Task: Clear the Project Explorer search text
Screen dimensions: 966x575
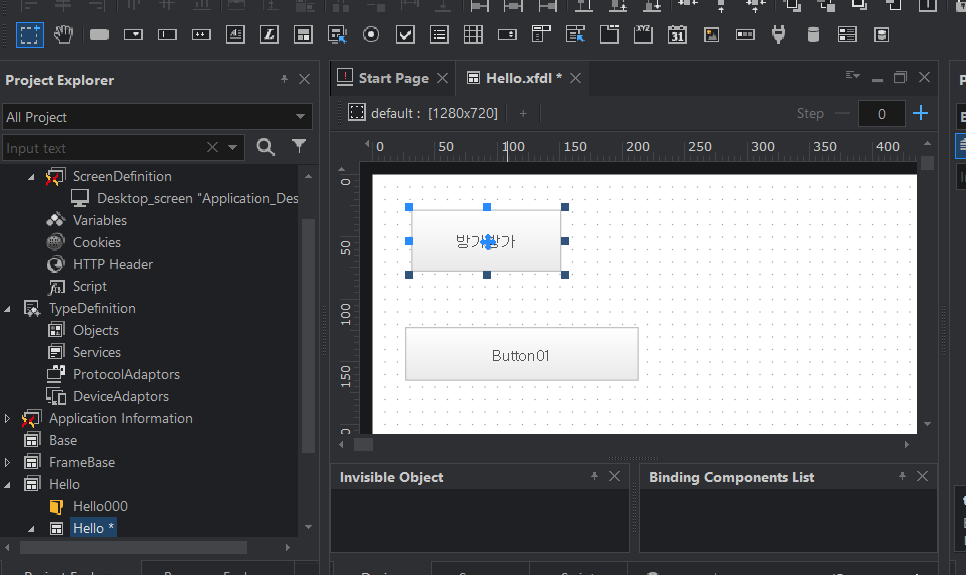Action: [212, 147]
